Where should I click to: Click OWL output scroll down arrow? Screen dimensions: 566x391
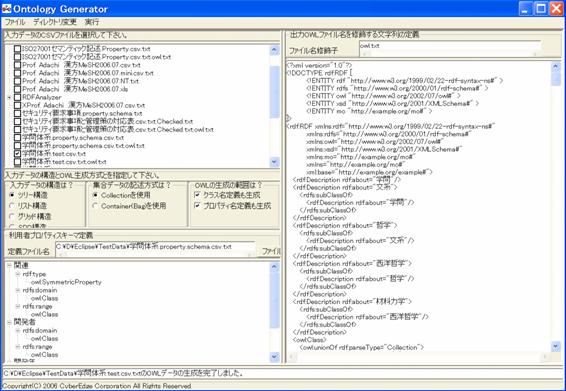coord(556,347)
